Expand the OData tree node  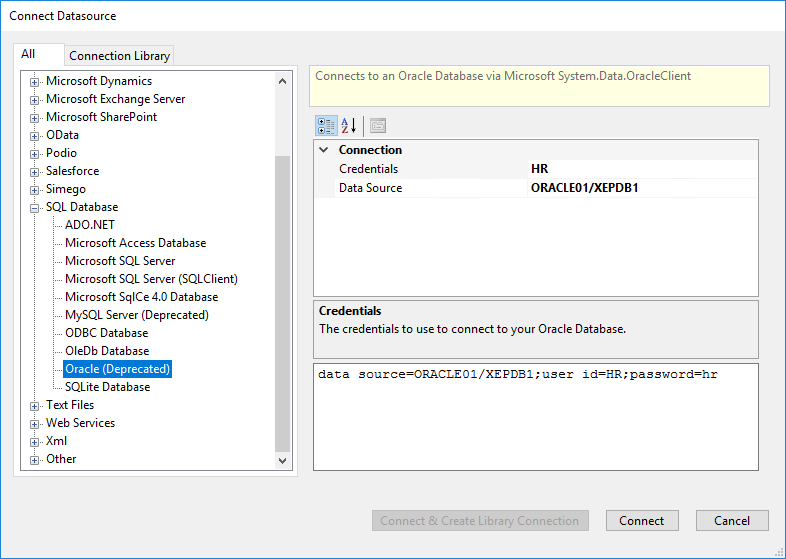click(34, 136)
